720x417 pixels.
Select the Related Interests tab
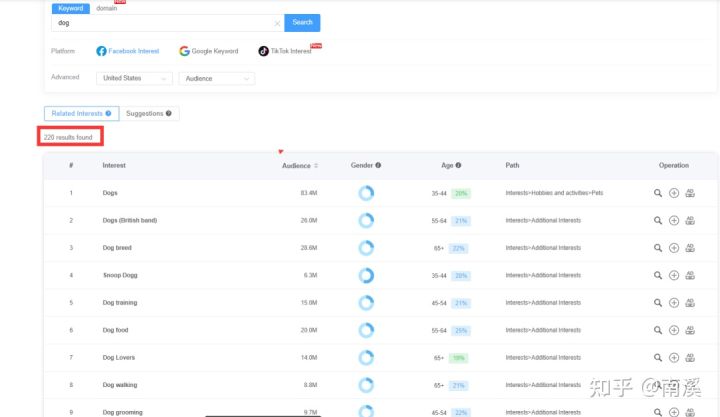[x=81, y=113]
